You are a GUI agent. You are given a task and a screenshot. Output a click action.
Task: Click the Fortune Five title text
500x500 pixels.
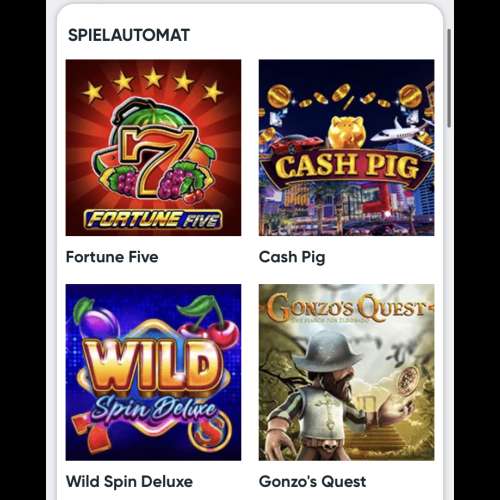point(112,257)
